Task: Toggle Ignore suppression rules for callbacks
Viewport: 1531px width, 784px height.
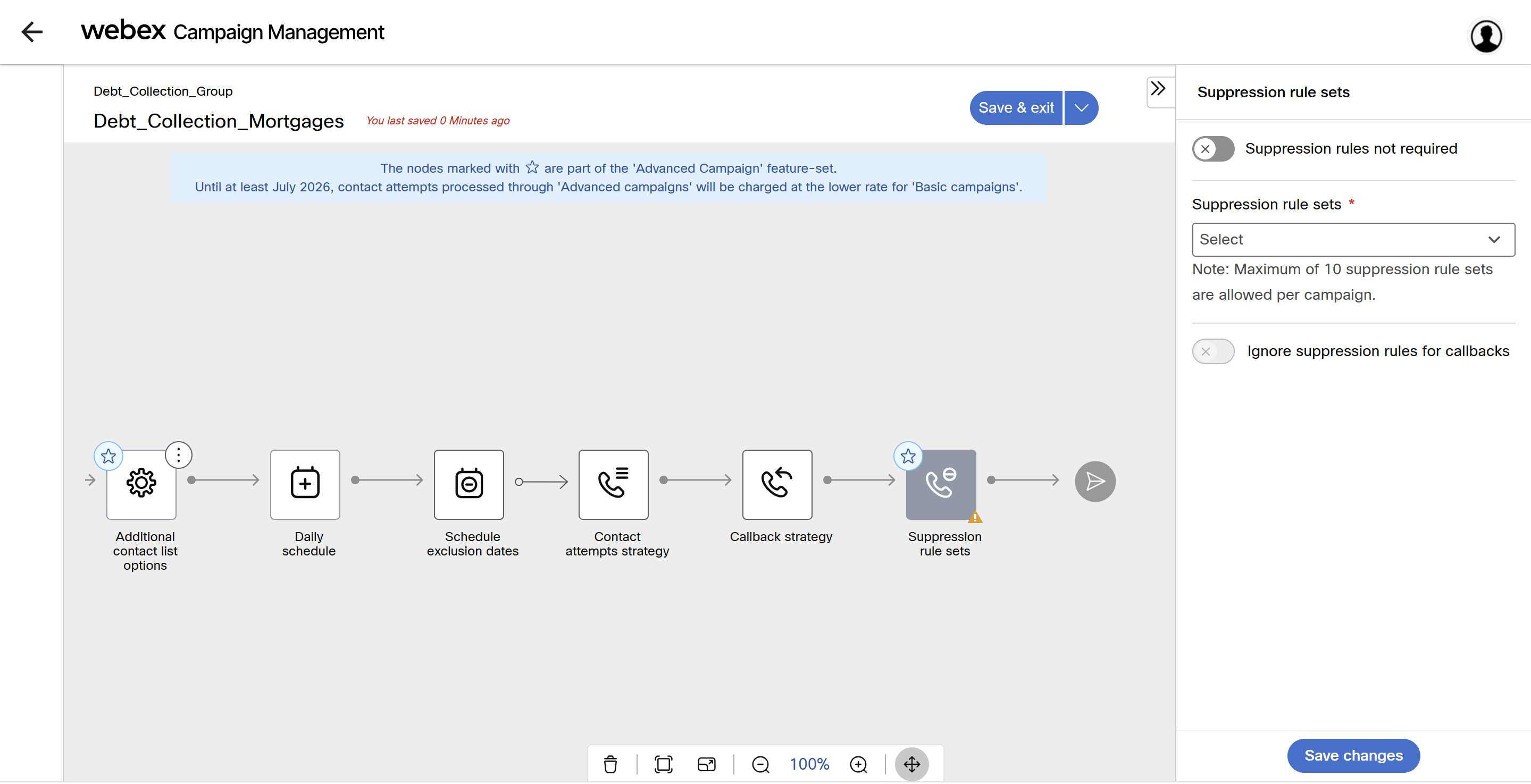Action: tap(1213, 351)
